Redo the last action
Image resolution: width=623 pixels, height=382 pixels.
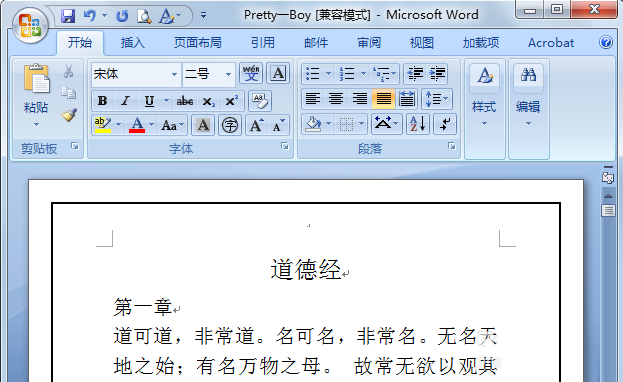pos(122,16)
